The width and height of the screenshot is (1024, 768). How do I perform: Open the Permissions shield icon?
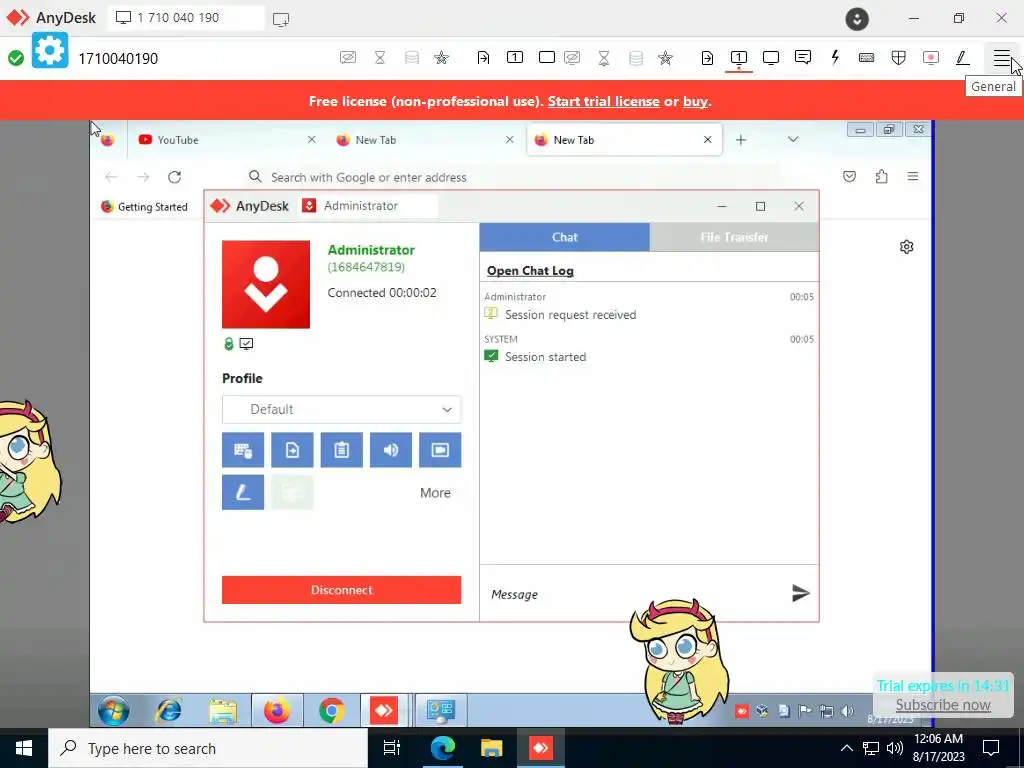pos(899,57)
